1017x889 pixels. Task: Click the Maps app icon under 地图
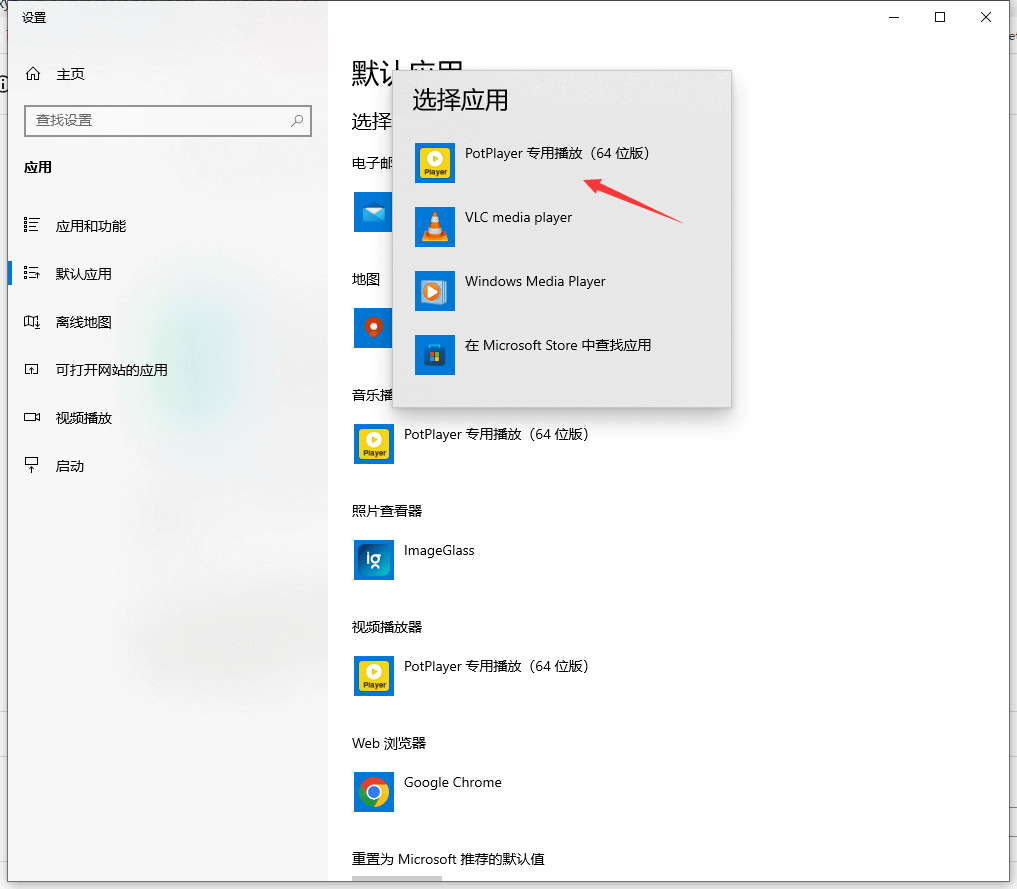click(373, 327)
